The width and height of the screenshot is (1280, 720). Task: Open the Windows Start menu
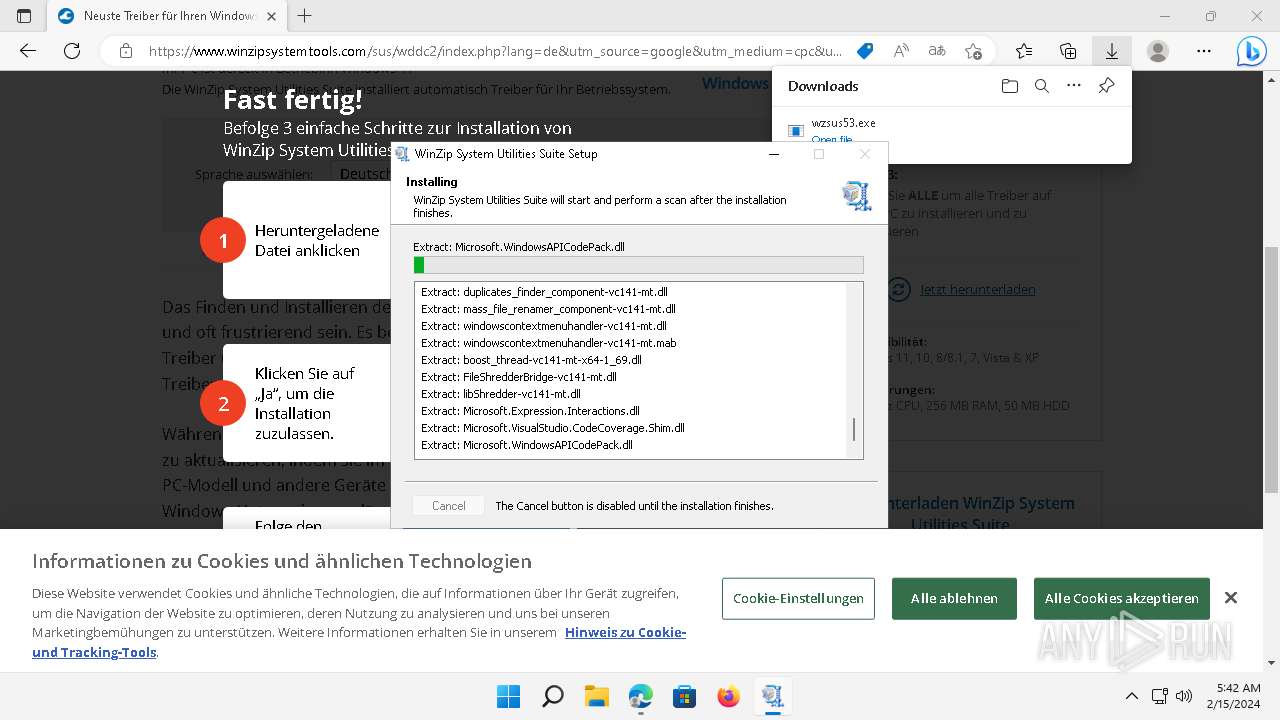pyautogui.click(x=508, y=696)
